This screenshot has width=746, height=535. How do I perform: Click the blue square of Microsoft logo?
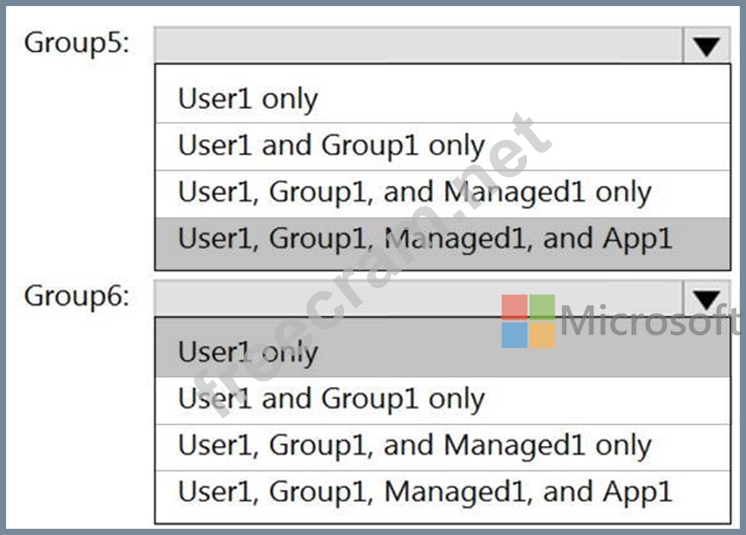pos(514,335)
